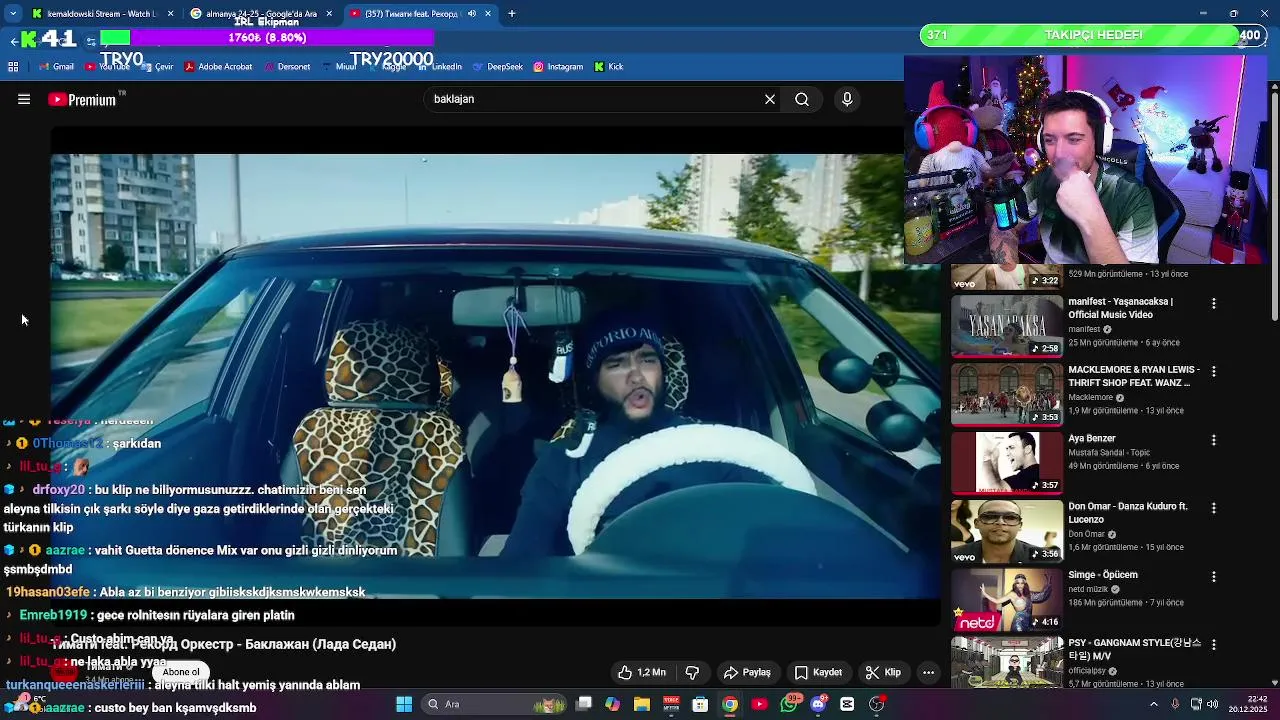Show hidden system tray icons chevron
The height and width of the screenshot is (720, 1280).
(x=1154, y=704)
